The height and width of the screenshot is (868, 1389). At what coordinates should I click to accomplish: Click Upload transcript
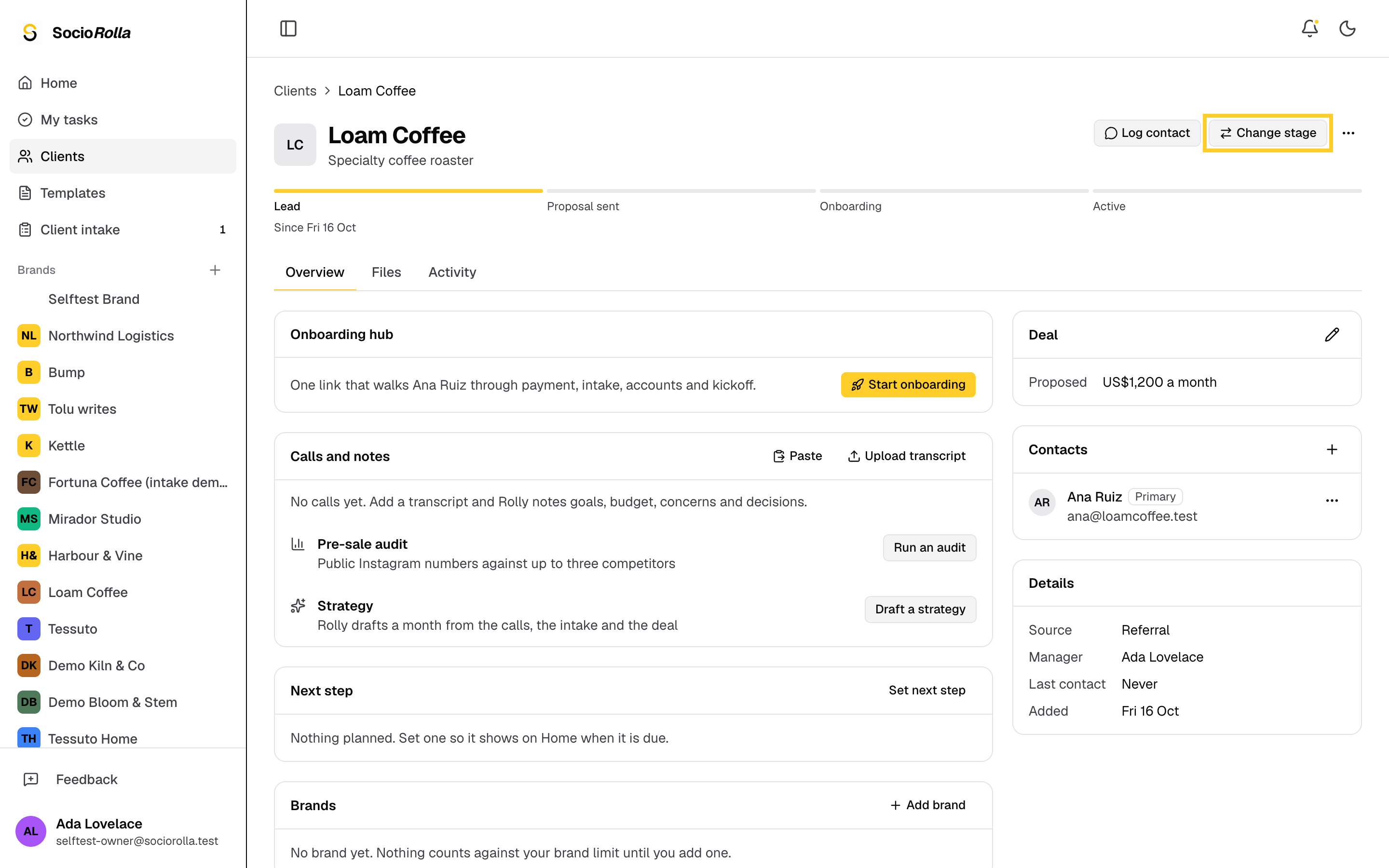click(x=907, y=456)
